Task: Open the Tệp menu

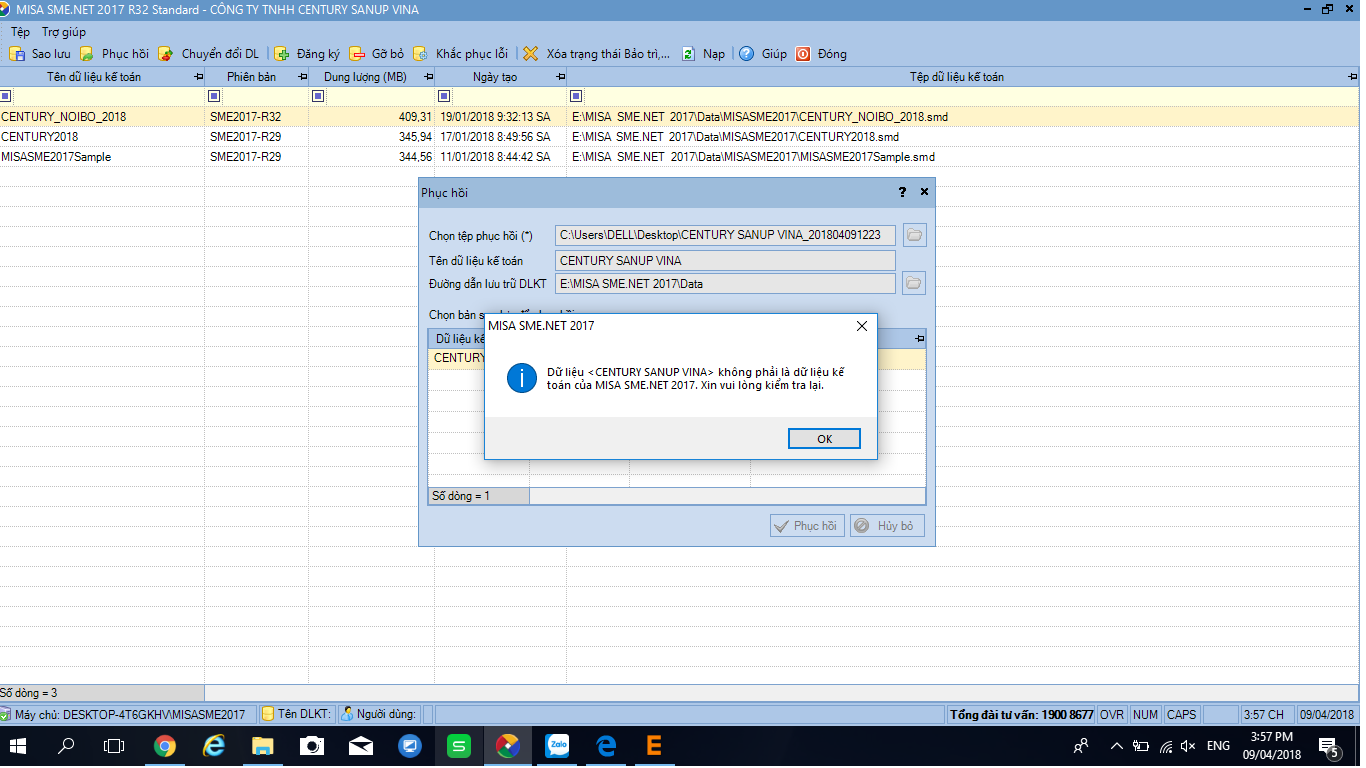Action: click(x=20, y=32)
